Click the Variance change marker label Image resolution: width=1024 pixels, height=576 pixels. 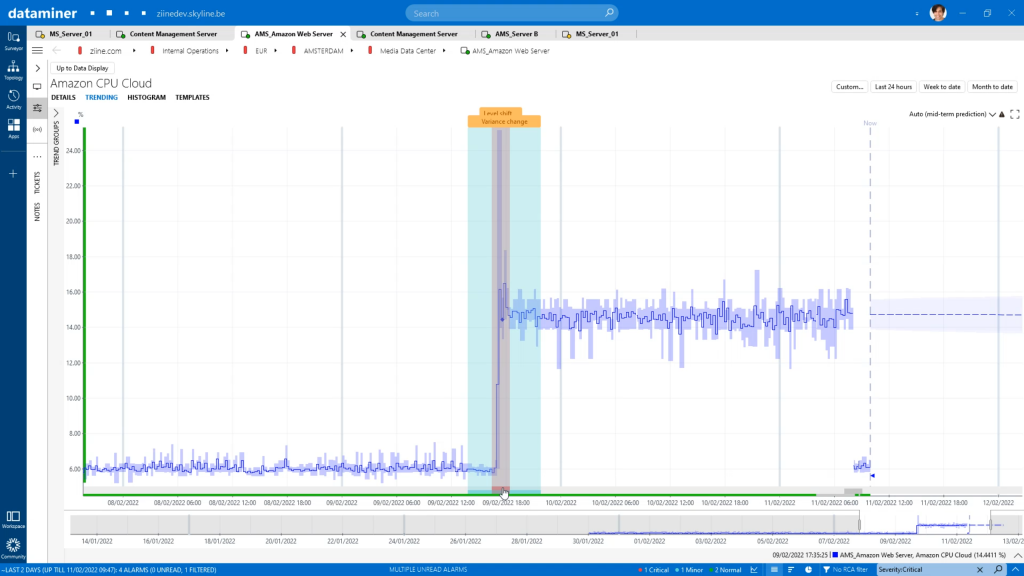point(504,121)
